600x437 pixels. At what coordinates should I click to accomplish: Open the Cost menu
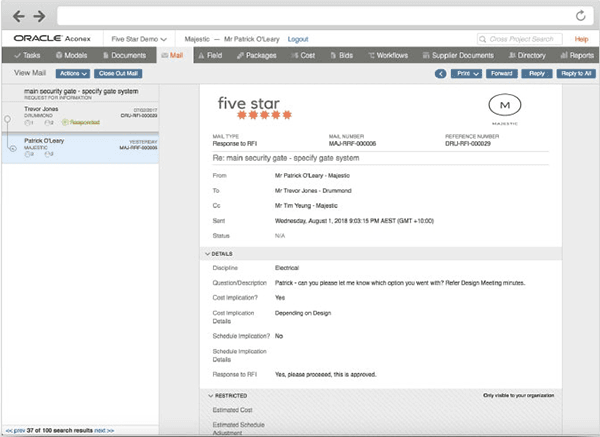click(303, 55)
